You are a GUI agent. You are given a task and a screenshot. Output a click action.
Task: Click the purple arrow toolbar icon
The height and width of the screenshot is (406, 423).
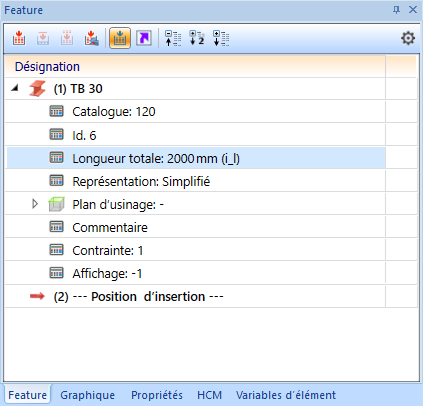(x=144, y=38)
